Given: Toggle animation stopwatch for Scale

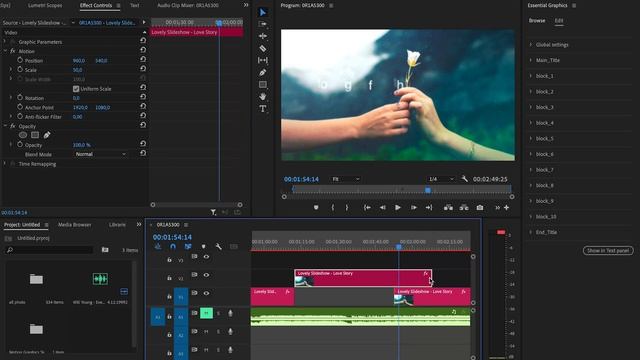Looking at the screenshot, I should [20, 69].
